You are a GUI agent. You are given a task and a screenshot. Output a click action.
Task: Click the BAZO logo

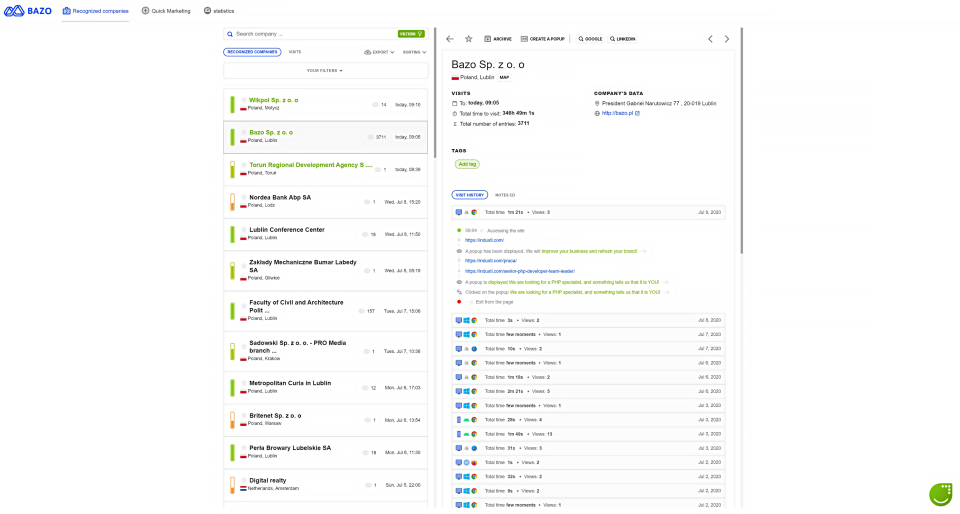click(28, 10)
